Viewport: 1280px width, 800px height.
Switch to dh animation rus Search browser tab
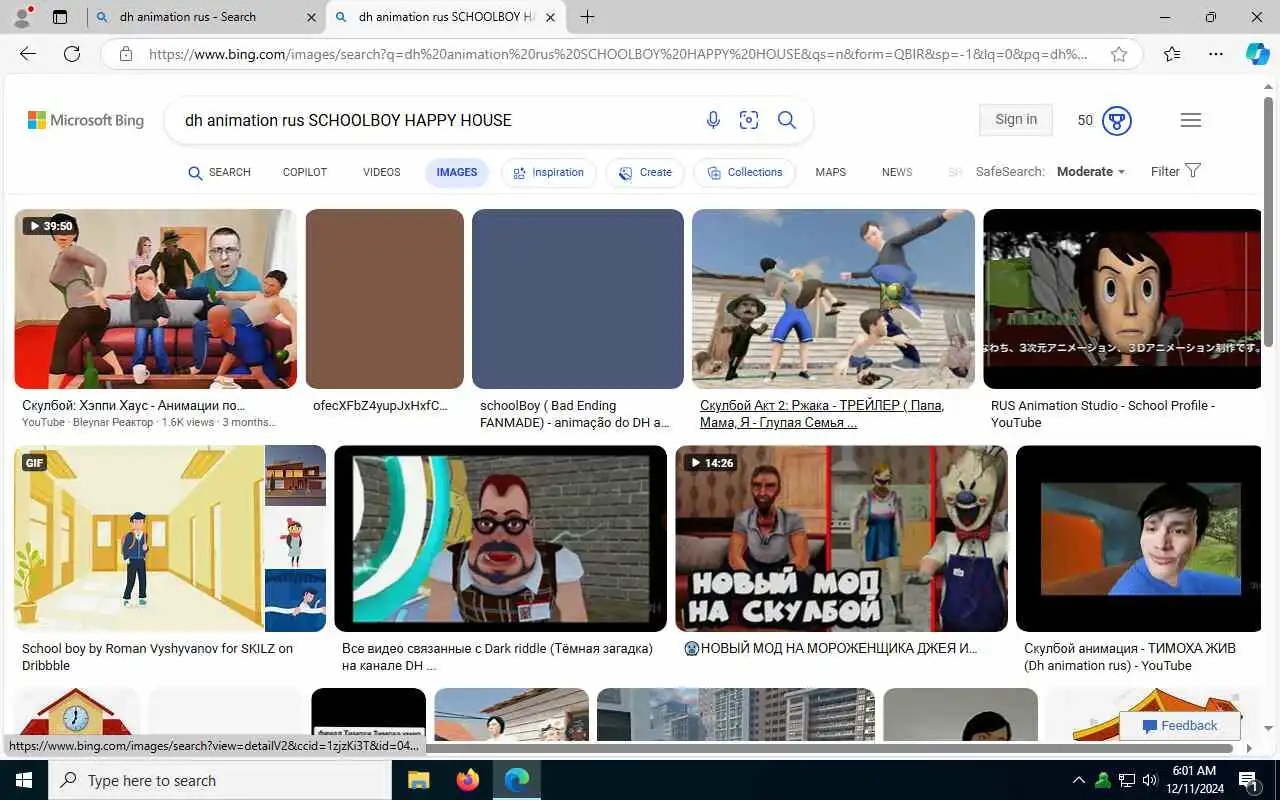(x=205, y=17)
